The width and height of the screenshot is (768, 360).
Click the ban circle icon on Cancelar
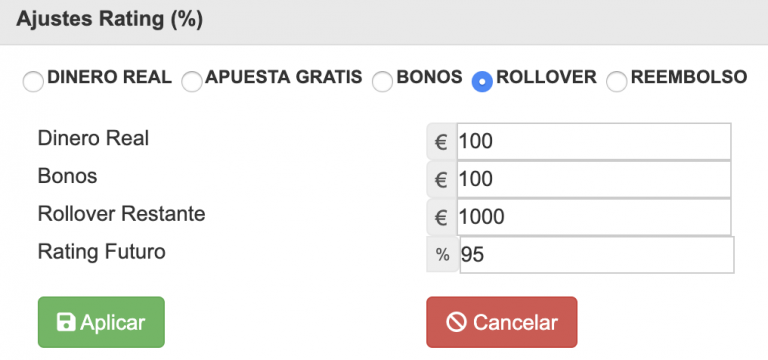tap(456, 322)
